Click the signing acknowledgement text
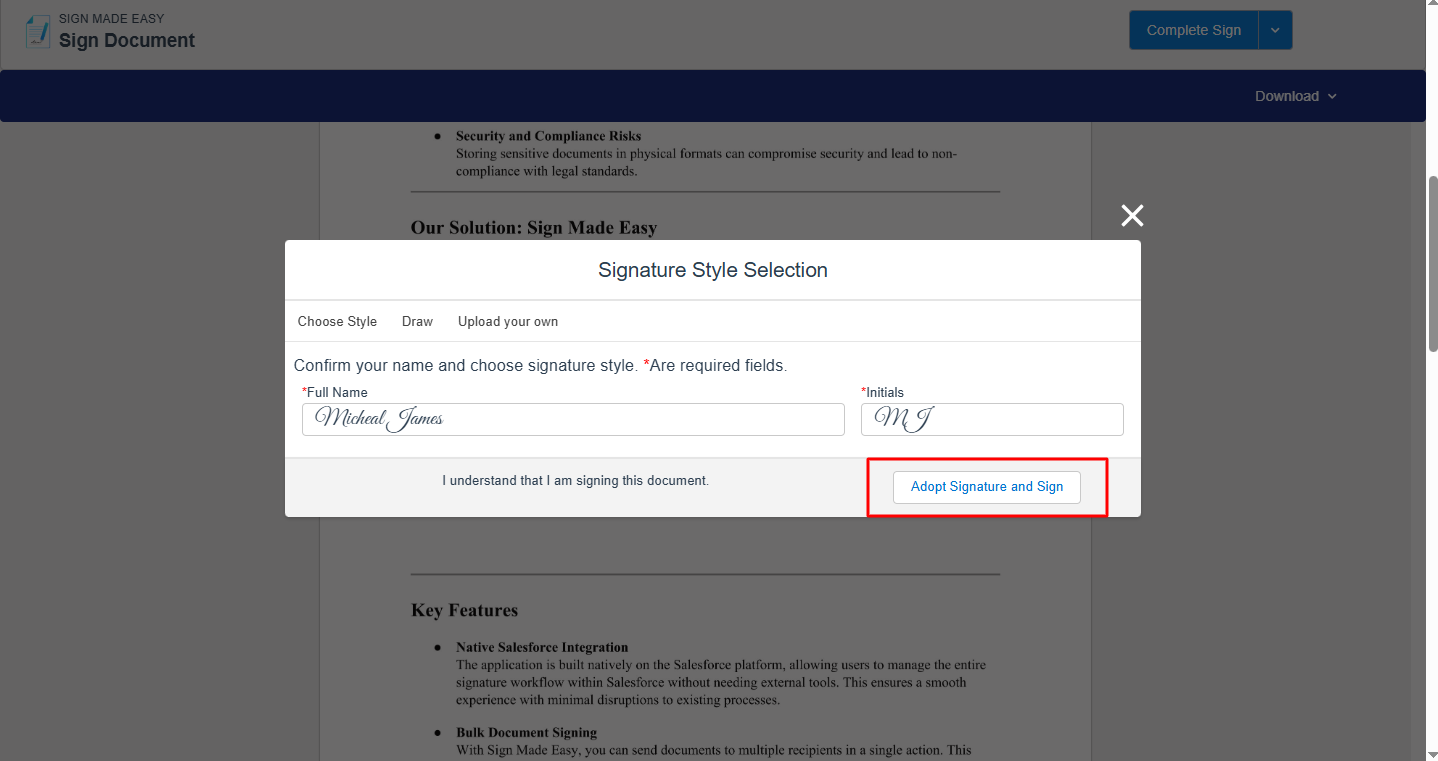Image resolution: width=1438 pixels, height=761 pixels. coord(575,481)
